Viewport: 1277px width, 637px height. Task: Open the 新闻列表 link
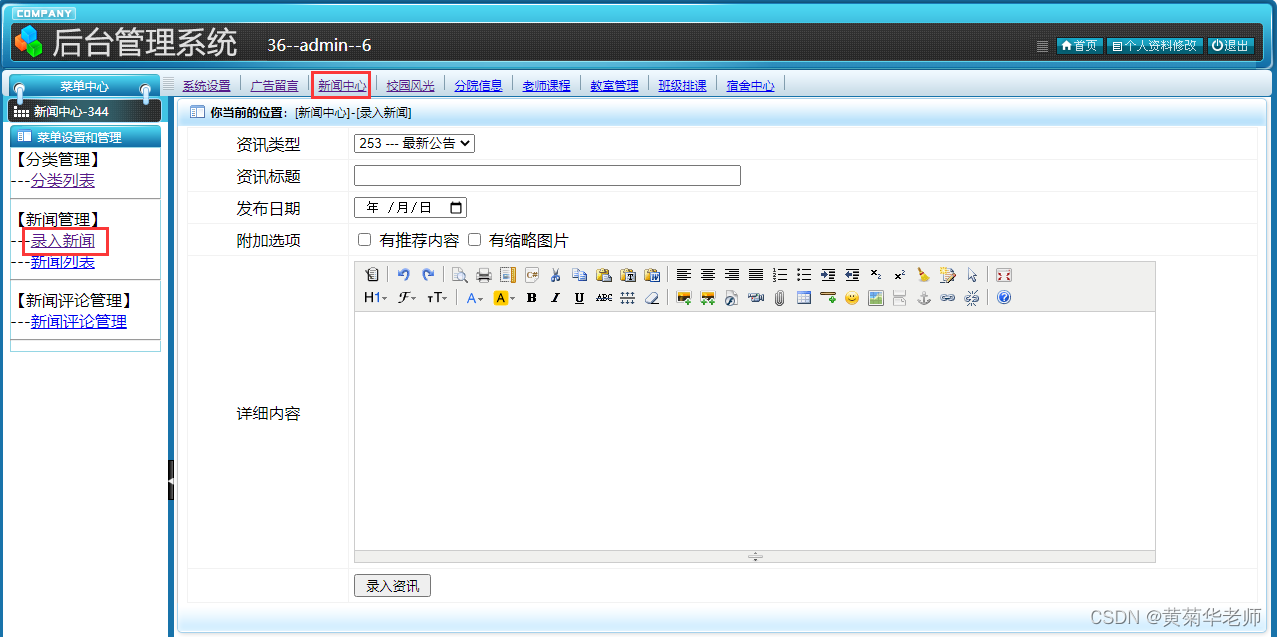63,262
